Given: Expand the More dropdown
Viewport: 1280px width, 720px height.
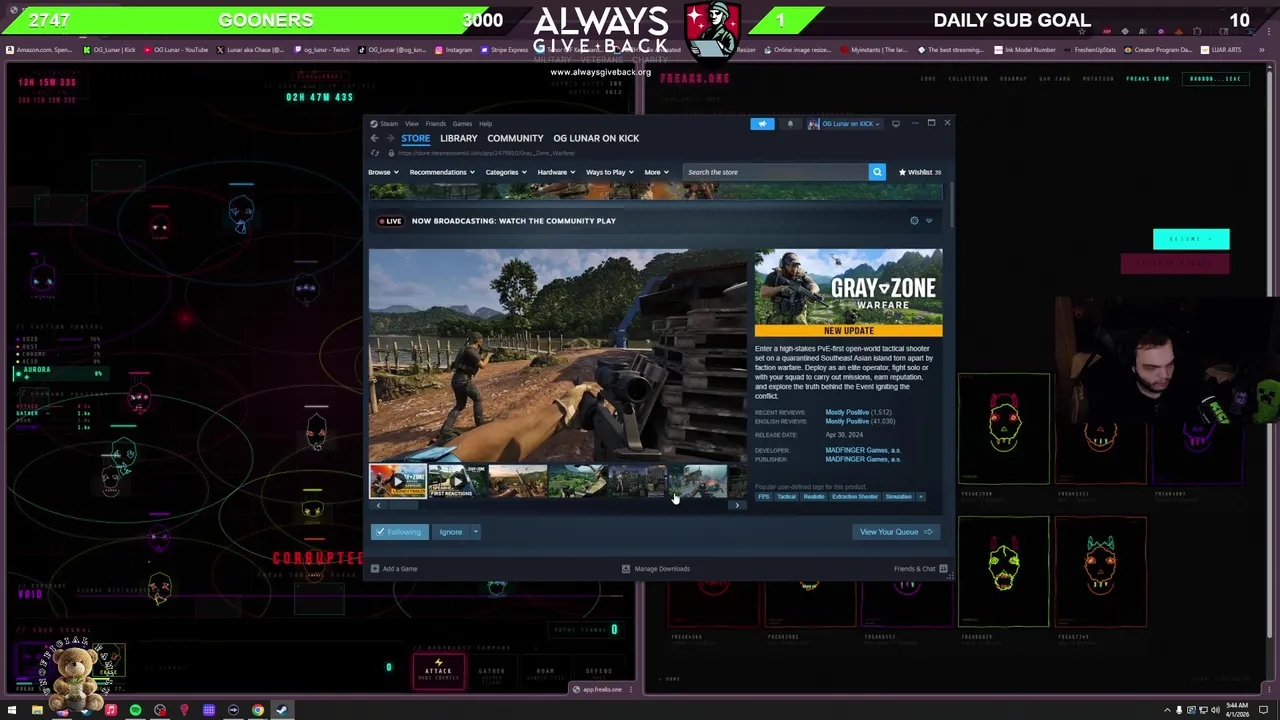Looking at the screenshot, I should click(656, 172).
